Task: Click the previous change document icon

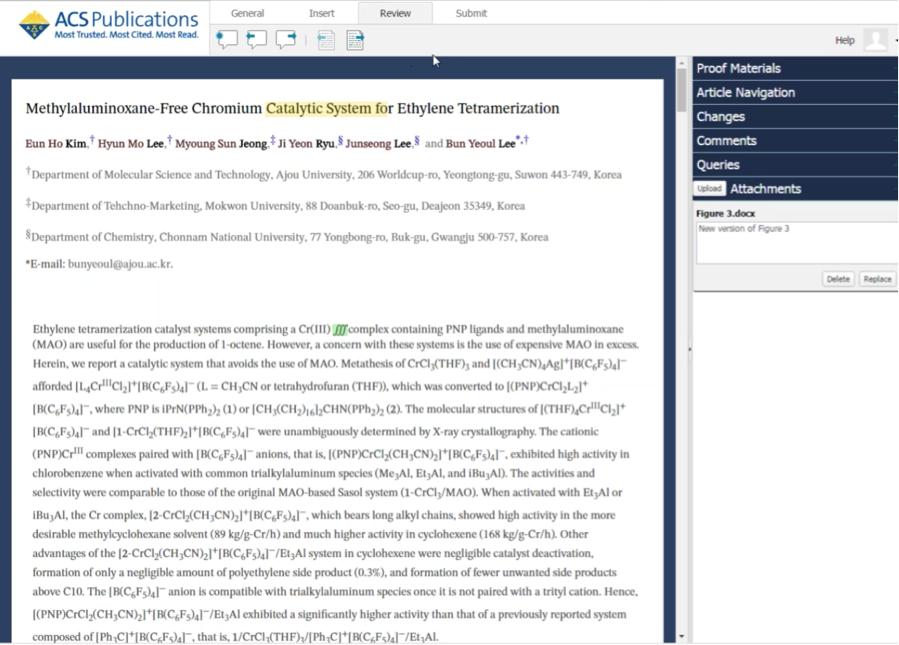Action: [x=326, y=40]
